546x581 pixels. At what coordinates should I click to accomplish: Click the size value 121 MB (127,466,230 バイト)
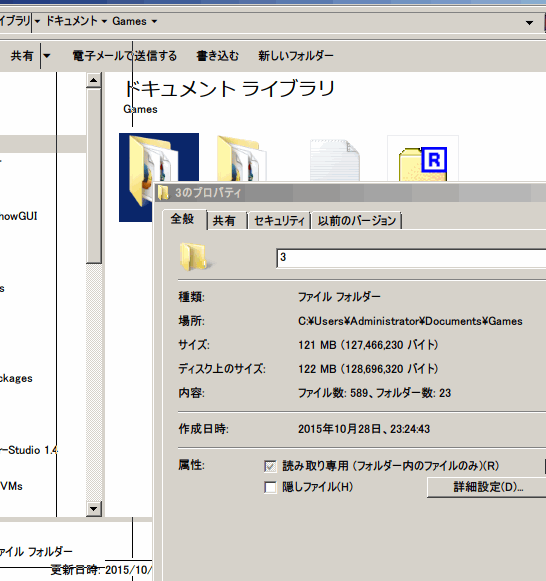pos(368,345)
